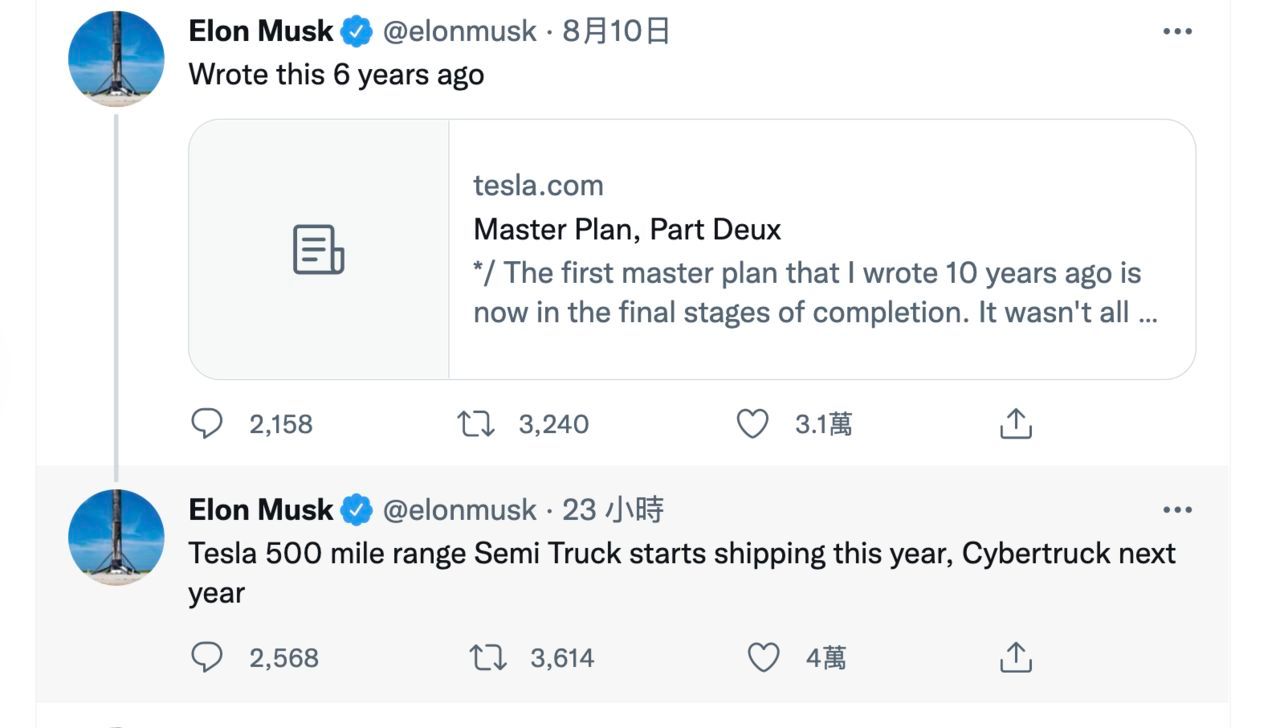
Task: Open Elon Musk's avatar on the first tweet
Action: pyautogui.click(x=116, y=58)
